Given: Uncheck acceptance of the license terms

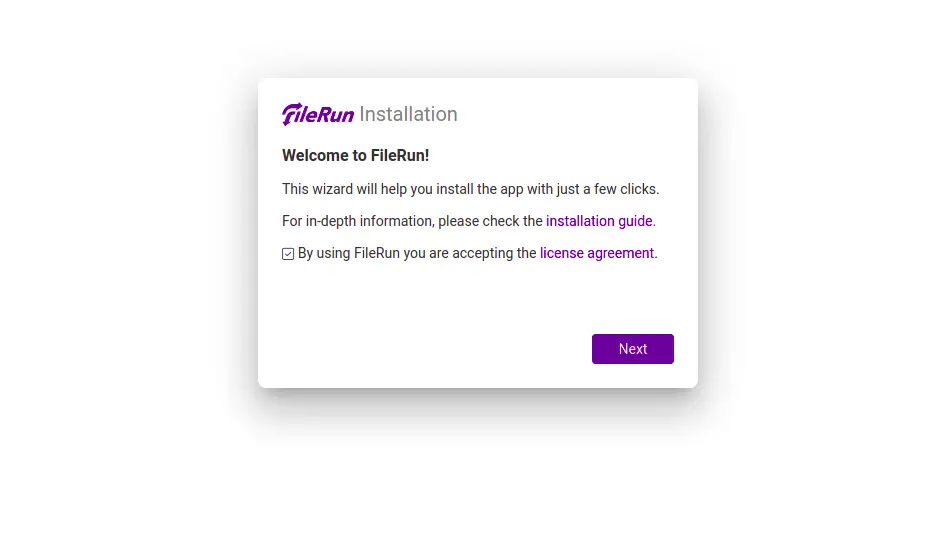Looking at the screenshot, I should tap(288, 254).
